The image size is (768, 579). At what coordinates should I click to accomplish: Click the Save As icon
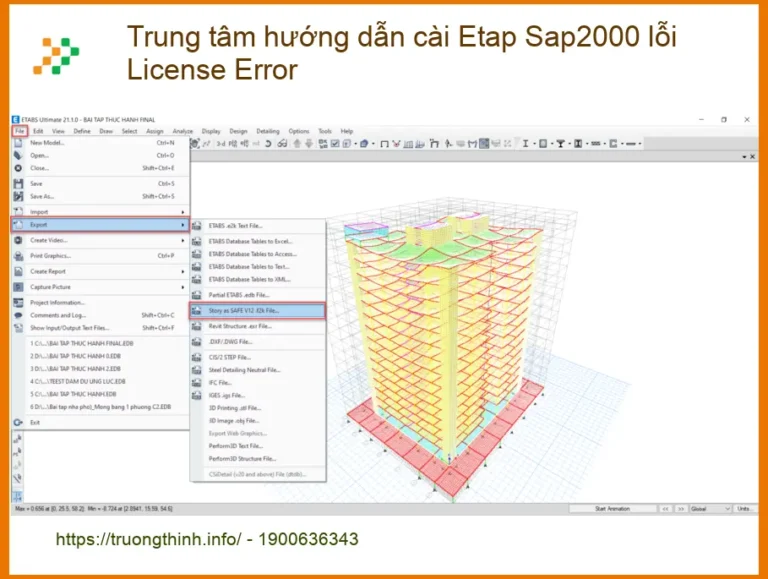coord(18,196)
